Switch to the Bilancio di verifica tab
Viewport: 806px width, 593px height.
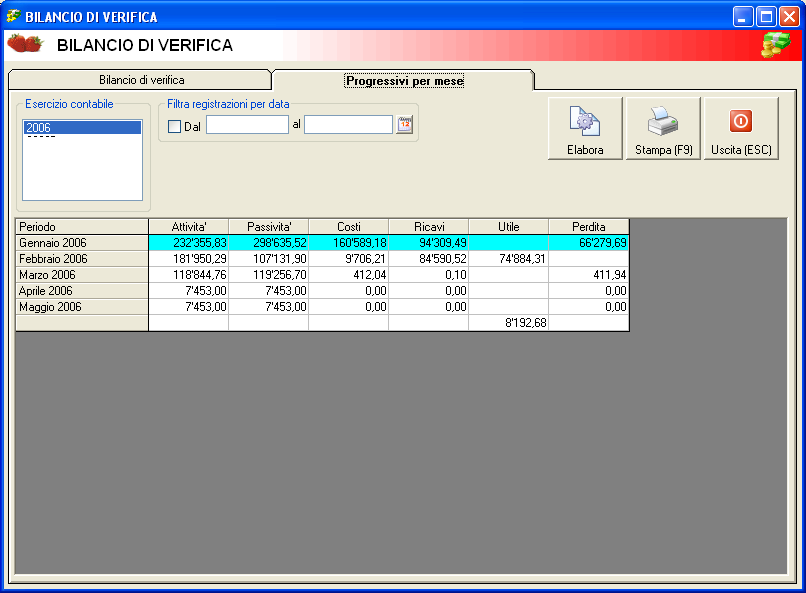141,80
